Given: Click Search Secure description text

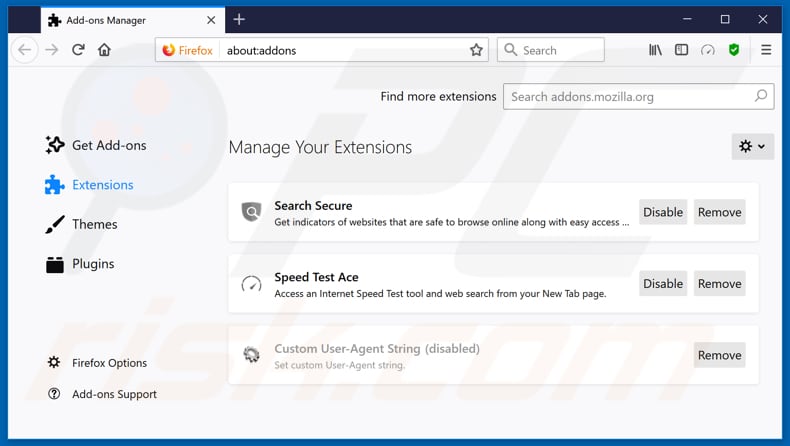Looking at the screenshot, I should pyautogui.click(x=451, y=222).
